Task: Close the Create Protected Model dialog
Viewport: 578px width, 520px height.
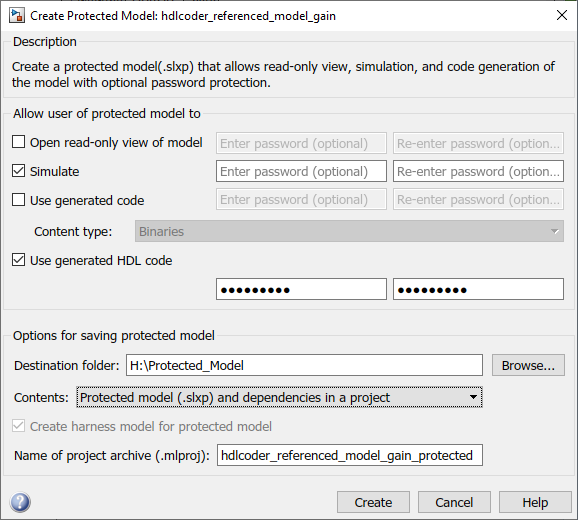Action: pyautogui.click(x=562, y=15)
